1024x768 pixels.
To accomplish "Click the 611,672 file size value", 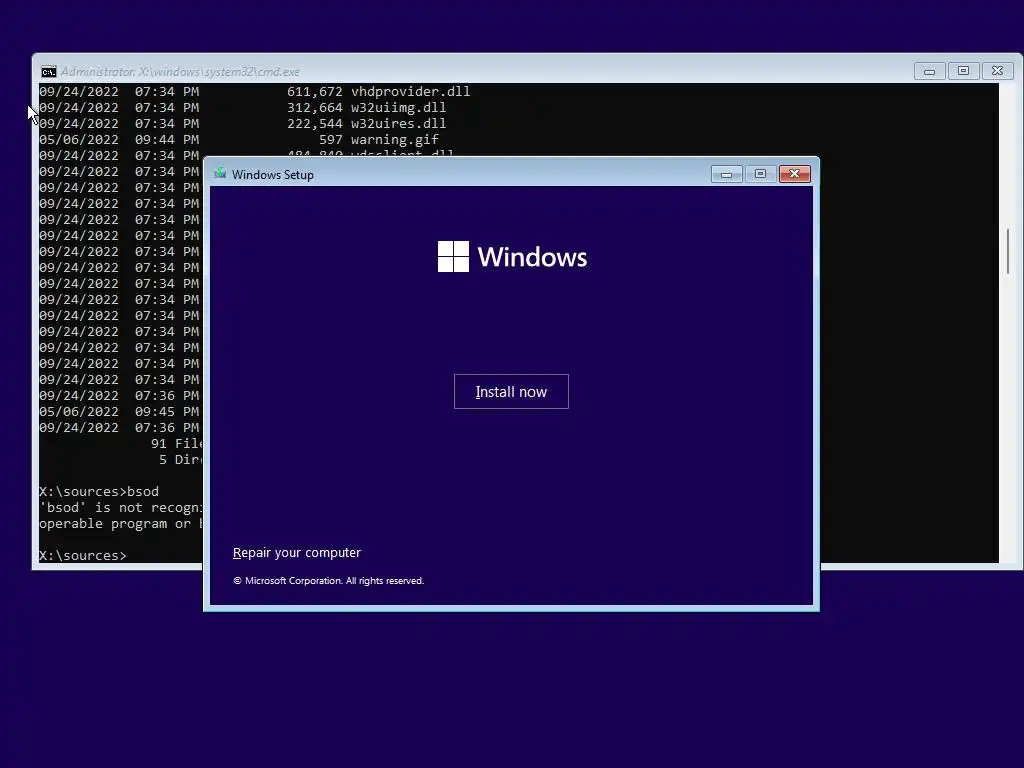I will (x=315, y=91).
